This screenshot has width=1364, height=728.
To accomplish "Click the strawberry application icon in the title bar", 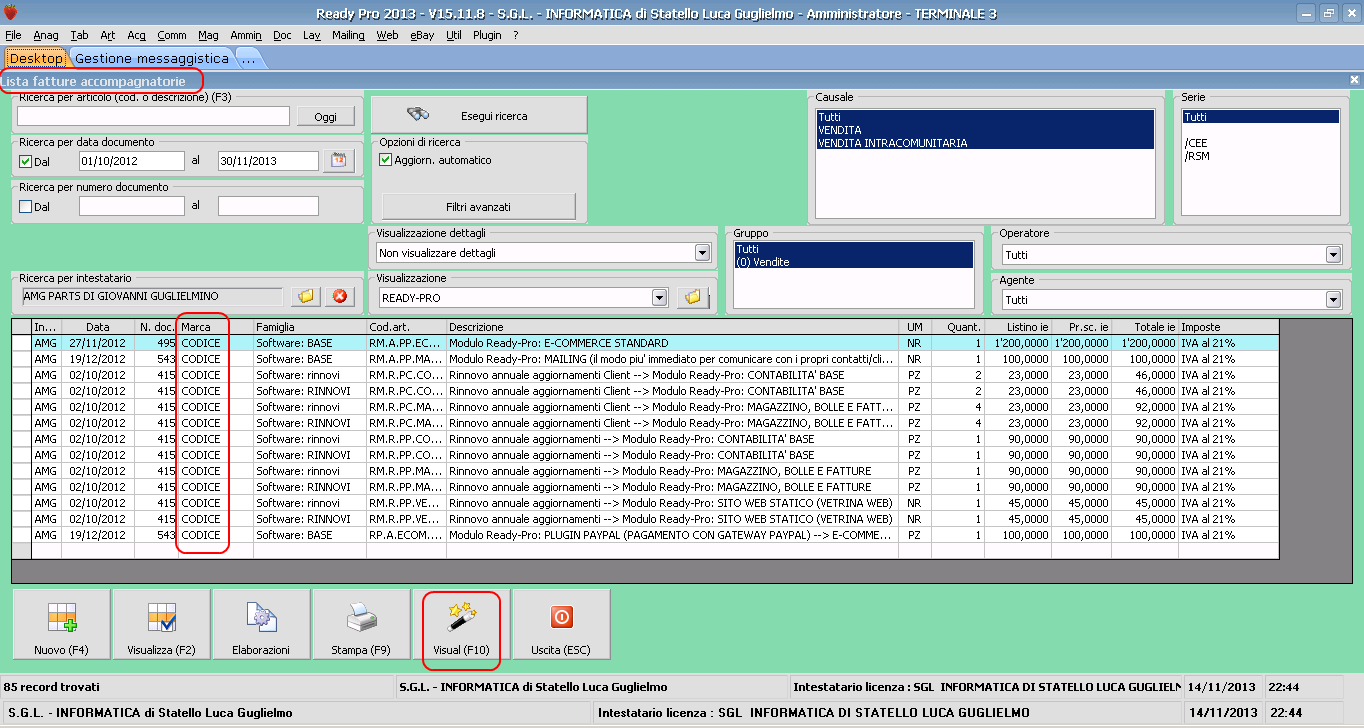I will (x=11, y=13).
